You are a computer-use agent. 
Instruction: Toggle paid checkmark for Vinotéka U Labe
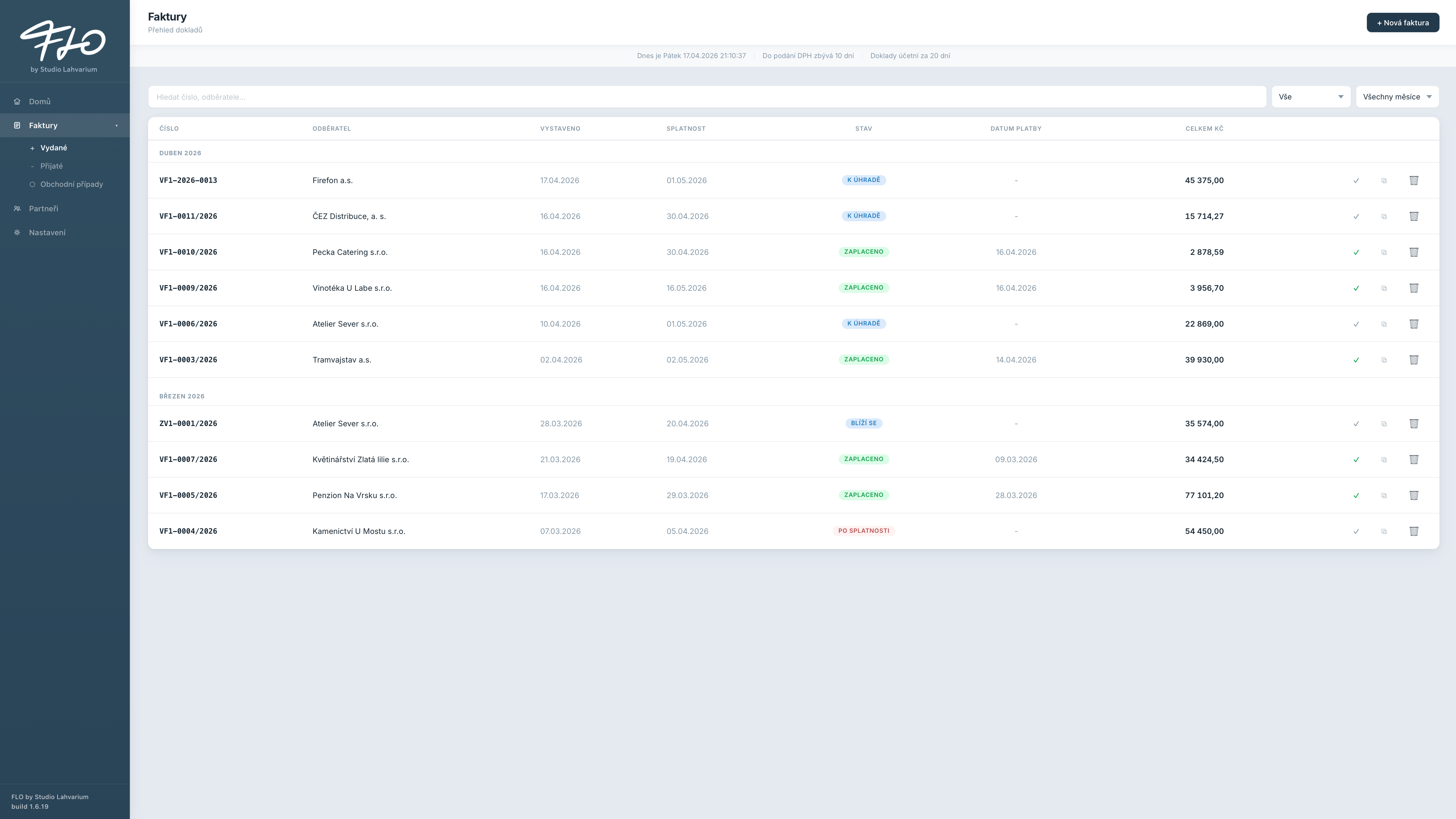point(1356,288)
